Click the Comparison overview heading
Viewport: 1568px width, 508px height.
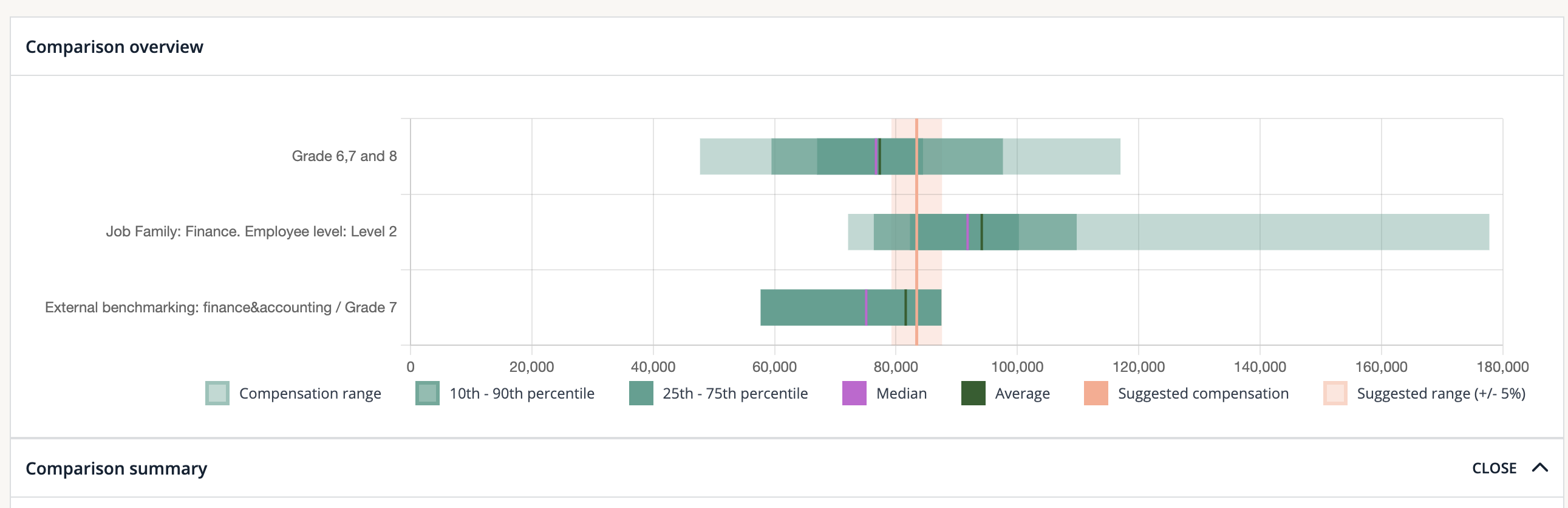(x=114, y=47)
